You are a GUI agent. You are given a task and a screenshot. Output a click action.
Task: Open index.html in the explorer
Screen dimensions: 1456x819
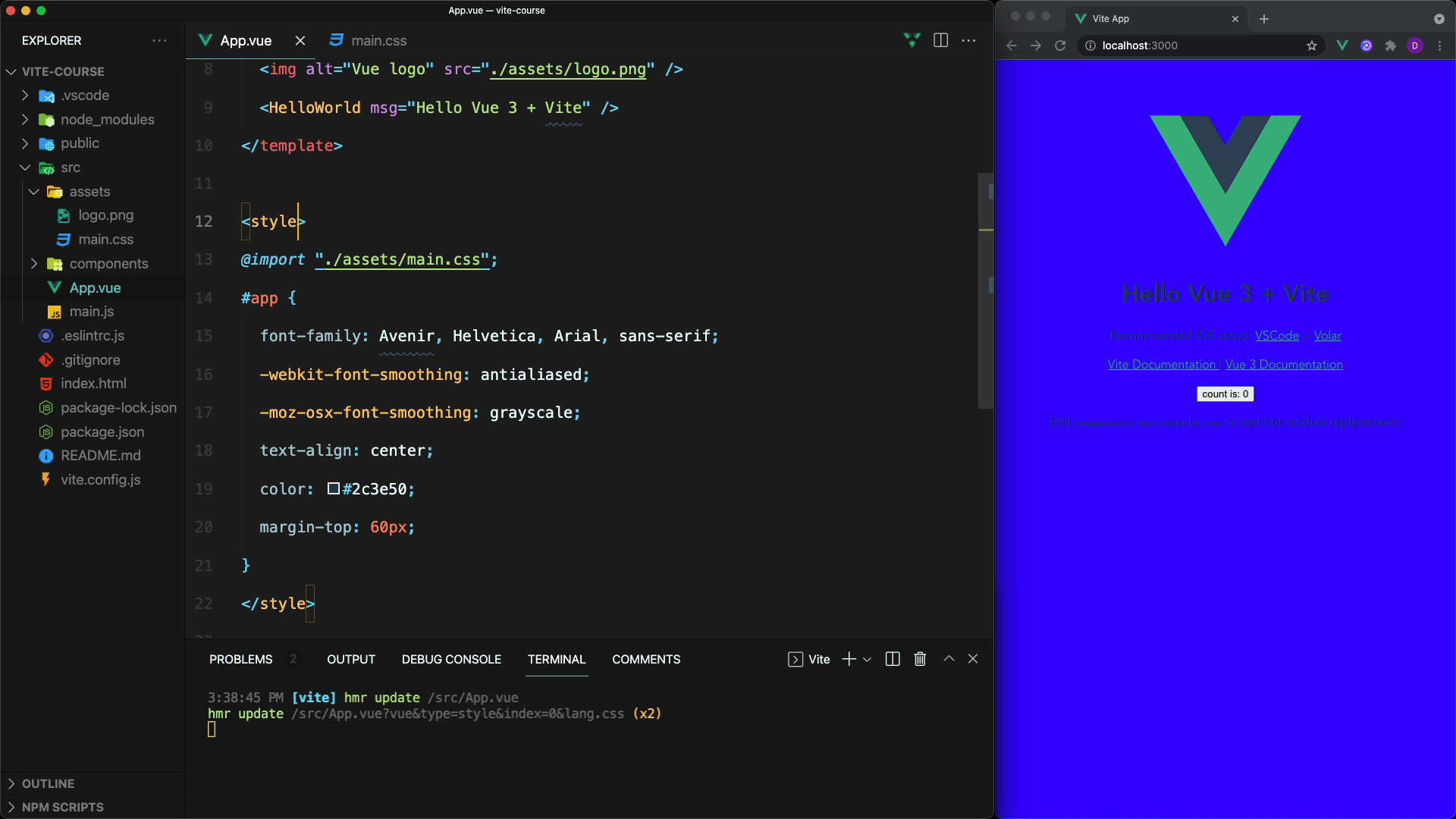tap(93, 384)
